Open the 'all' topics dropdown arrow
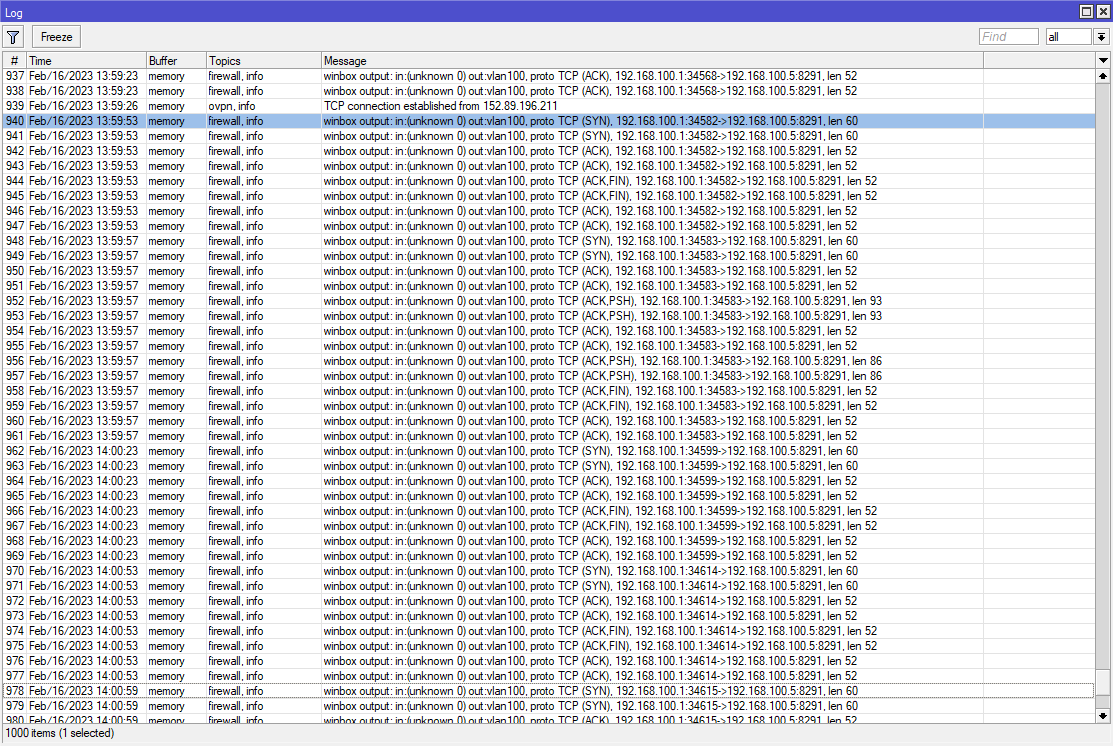 click(x=1101, y=37)
